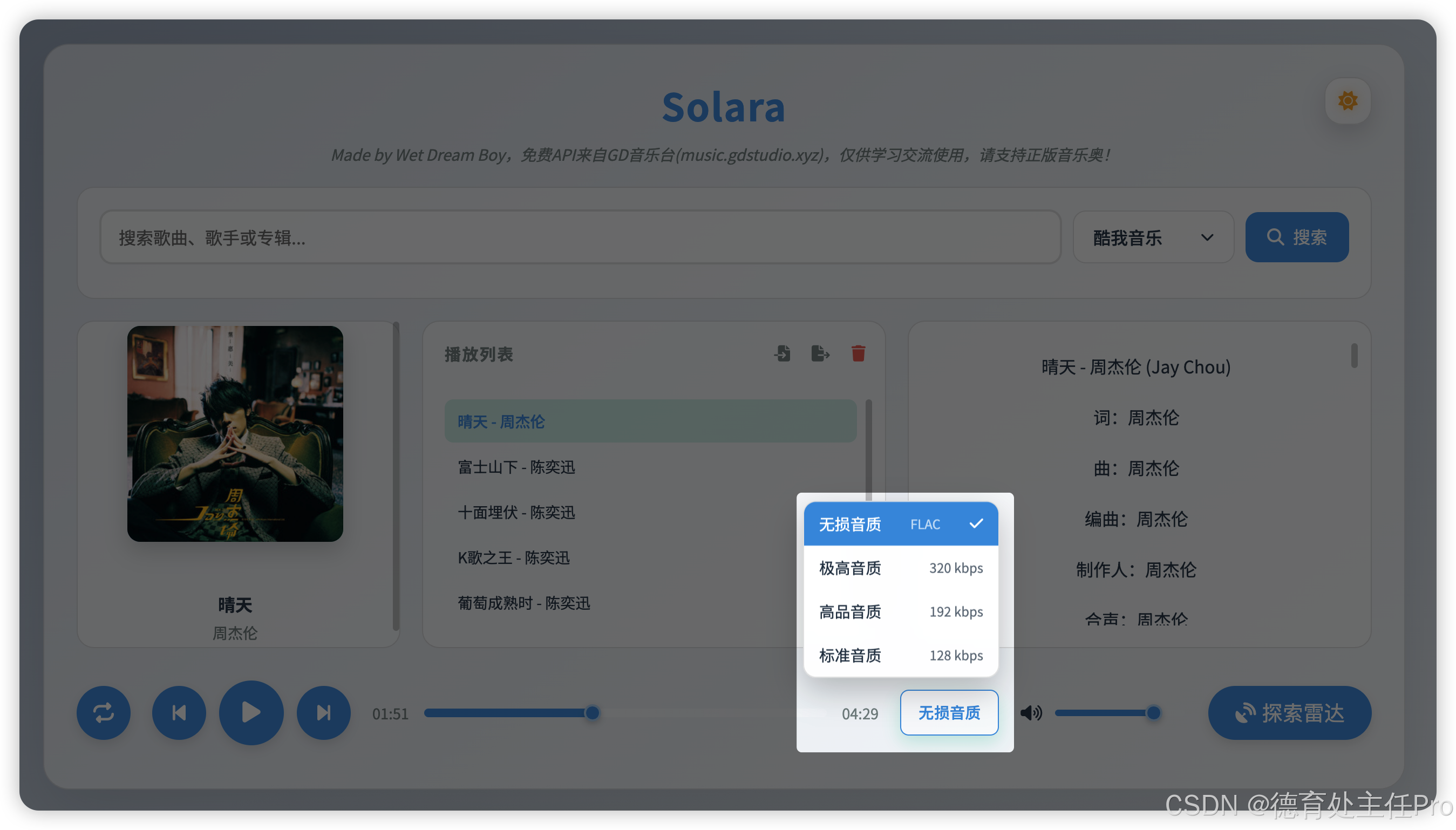Image resolution: width=1456 pixels, height=830 pixels.
Task: Go back to the previous track
Action: click(x=179, y=712)
